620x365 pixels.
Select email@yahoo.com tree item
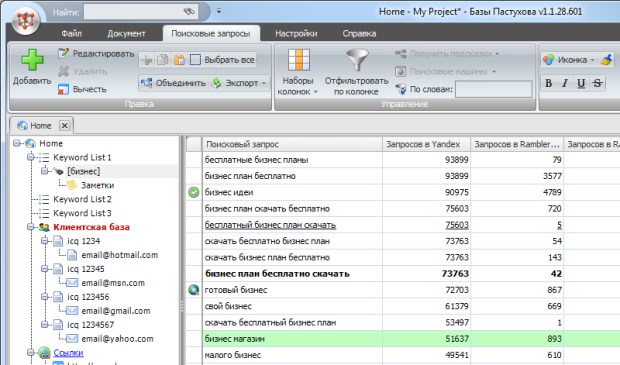click(117, 339)
